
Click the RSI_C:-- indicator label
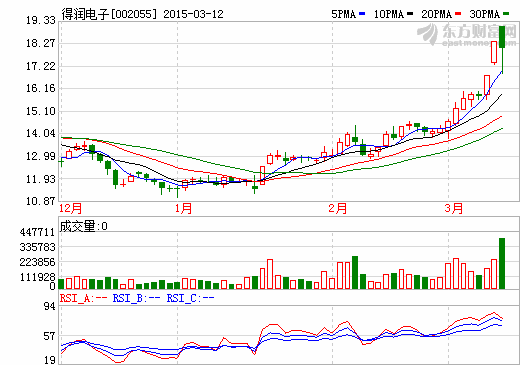tap(190, 298)
